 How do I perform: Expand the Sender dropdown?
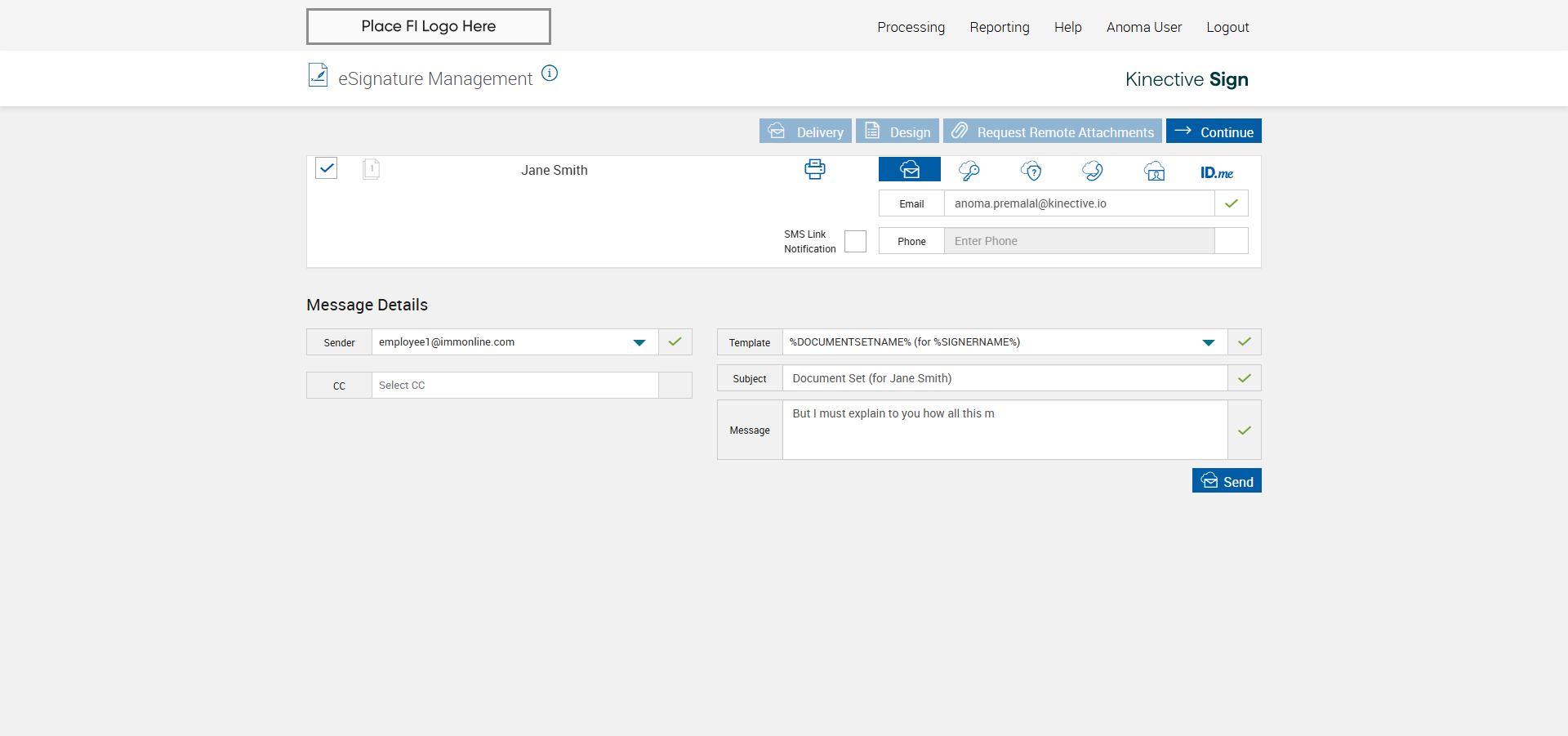(639, 342)
